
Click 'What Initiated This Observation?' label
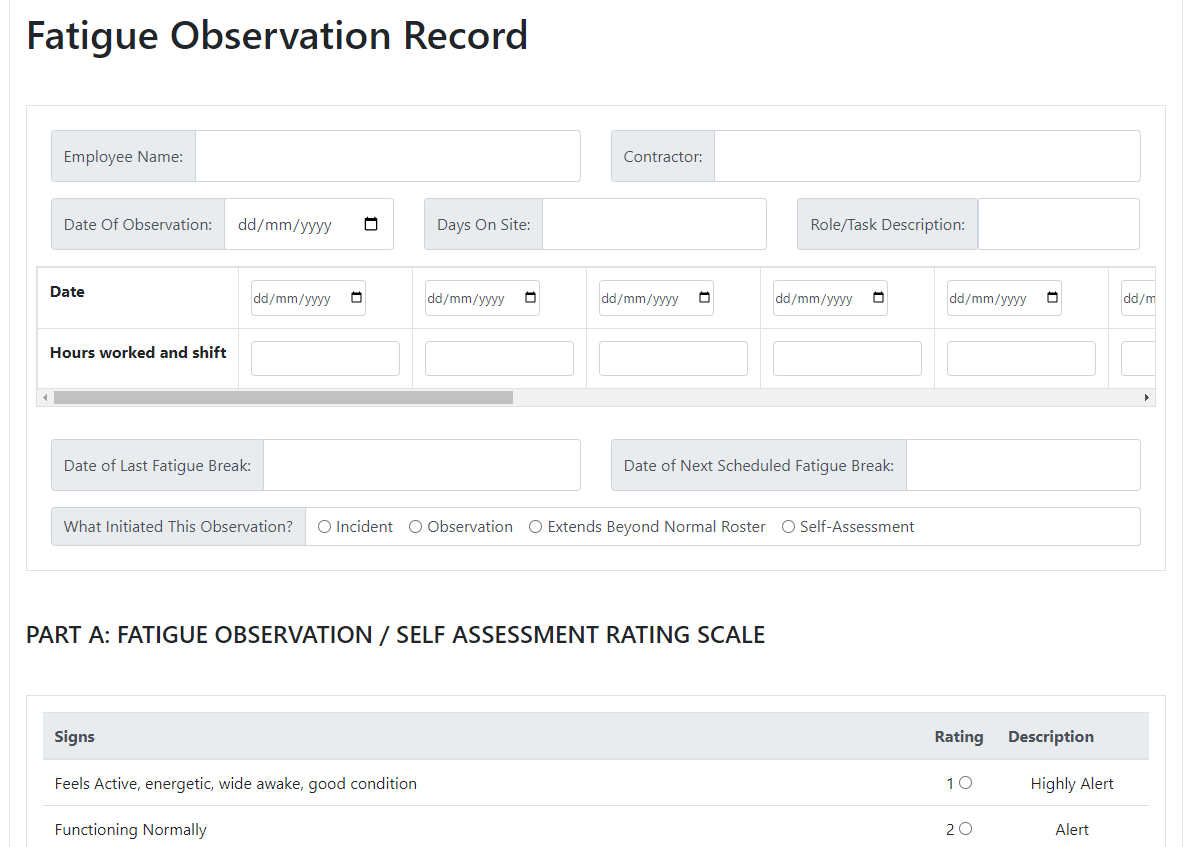178,527
